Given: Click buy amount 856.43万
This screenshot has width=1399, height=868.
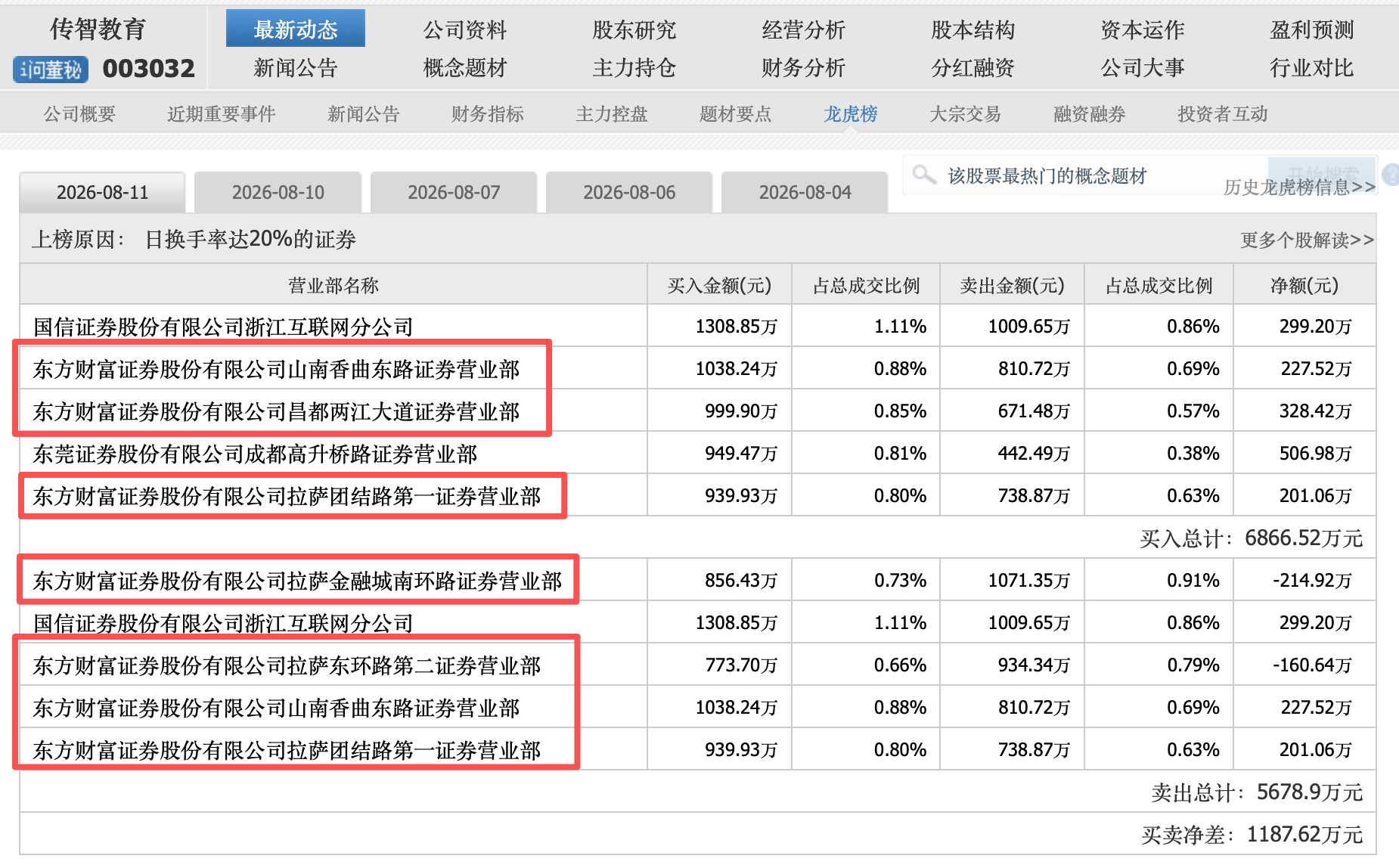Looking at the screenshot, I should pos(741,581).
